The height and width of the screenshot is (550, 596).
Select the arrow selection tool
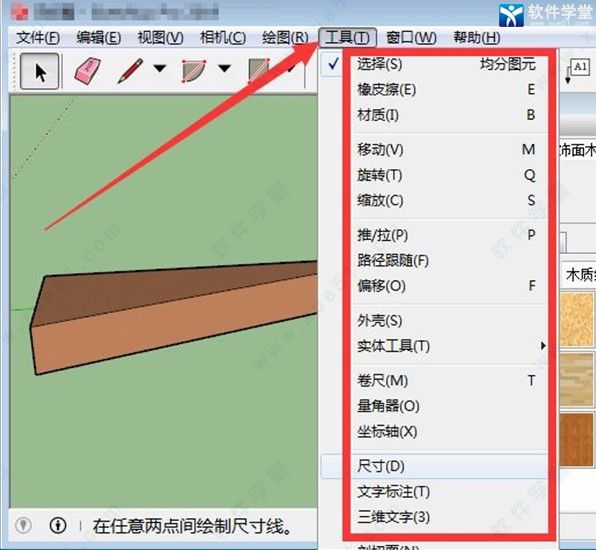click(40, 71)
